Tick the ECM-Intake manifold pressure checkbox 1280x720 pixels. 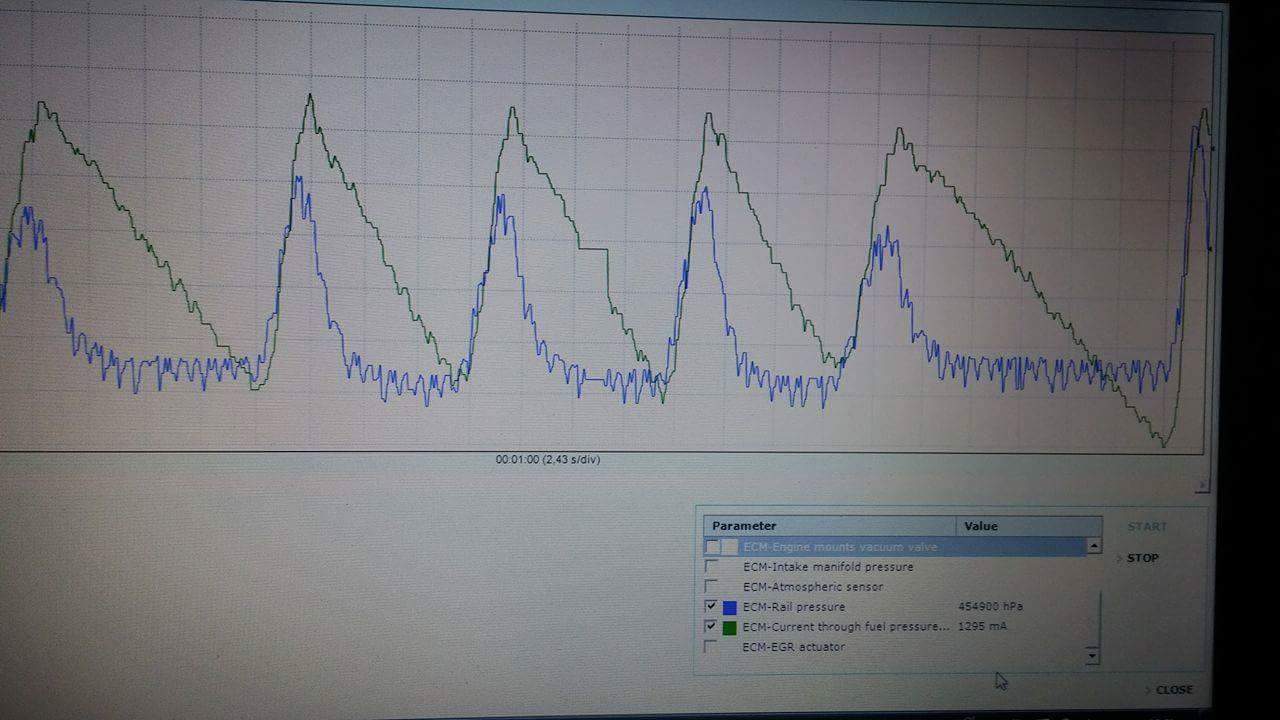point(711,567)
